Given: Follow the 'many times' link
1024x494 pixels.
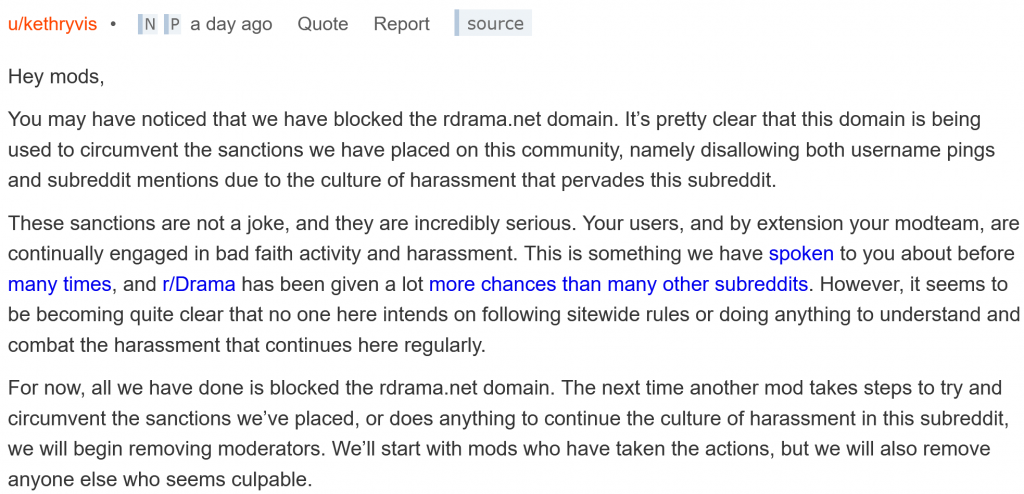Looking at the screenshot, I should point(59,284).
